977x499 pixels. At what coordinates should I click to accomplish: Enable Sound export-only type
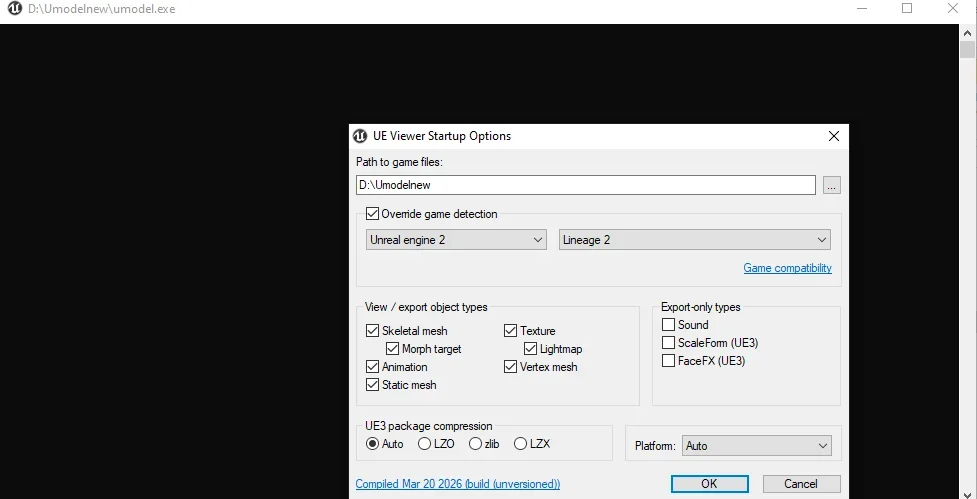pos(669,325)
